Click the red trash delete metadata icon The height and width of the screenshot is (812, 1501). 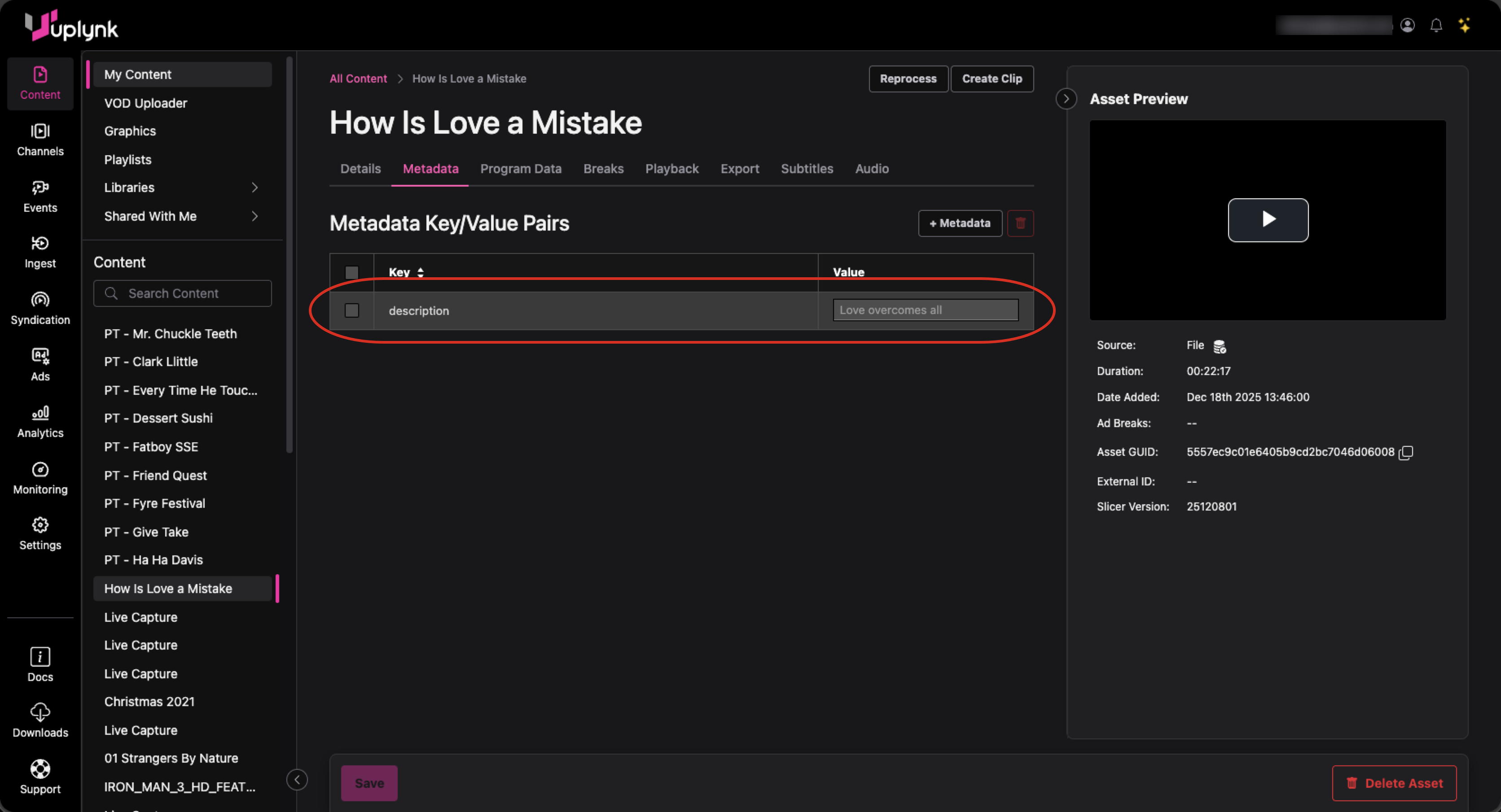1020,223
